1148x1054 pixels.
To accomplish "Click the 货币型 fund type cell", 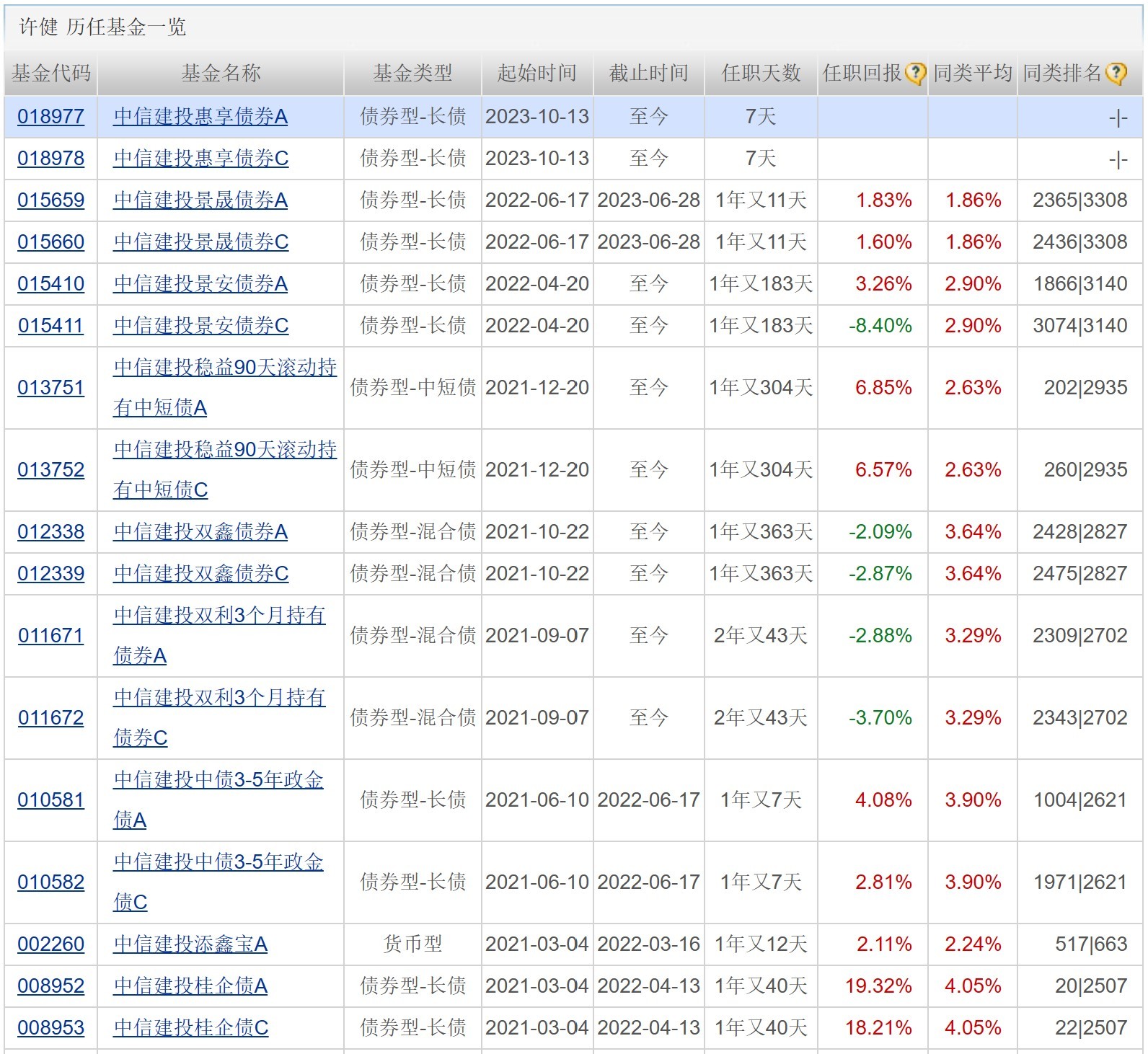I will point(412,944).
